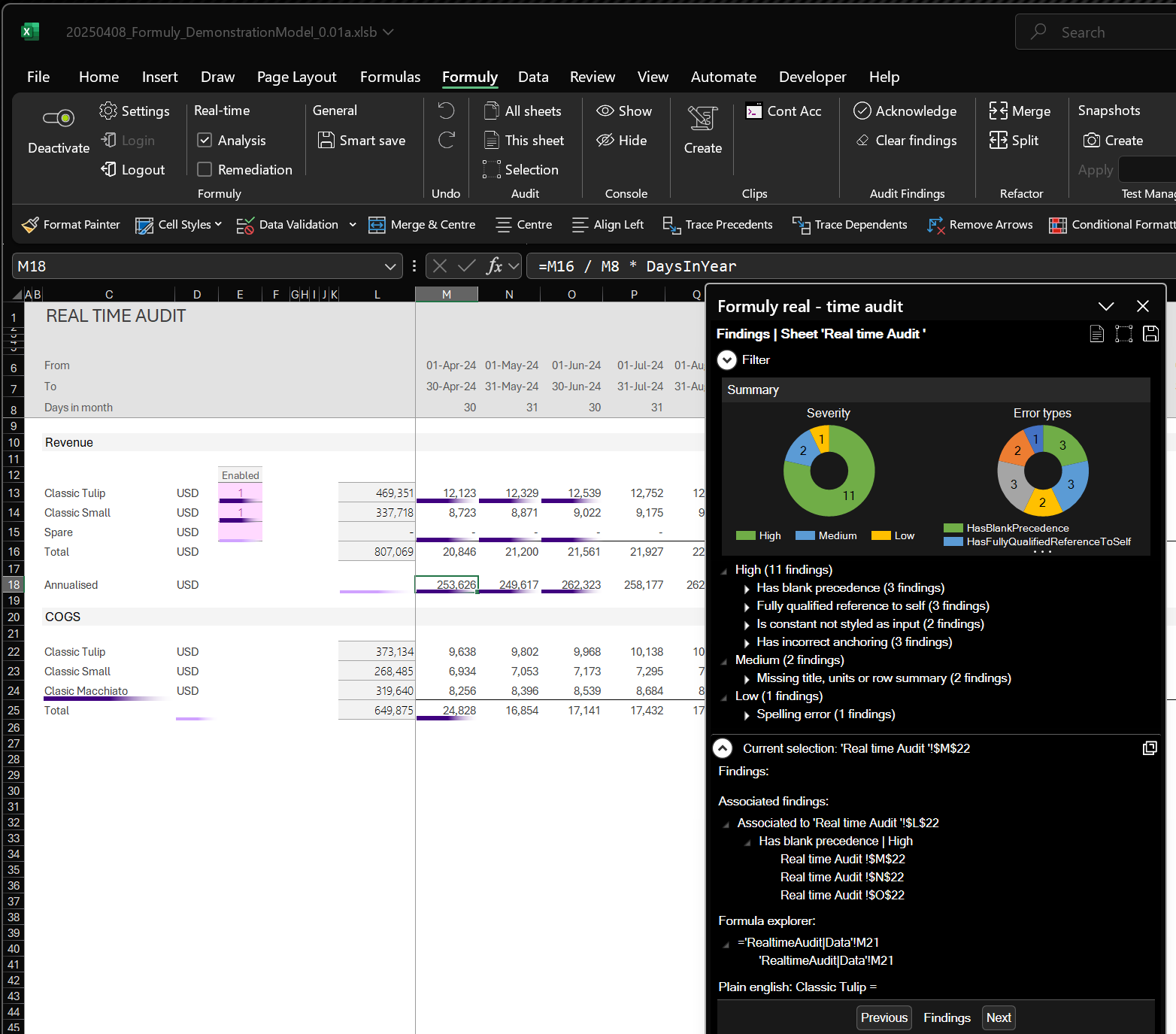Click the Findings button
This screenshot has width=1176, height=1034.
(947, 1017)
